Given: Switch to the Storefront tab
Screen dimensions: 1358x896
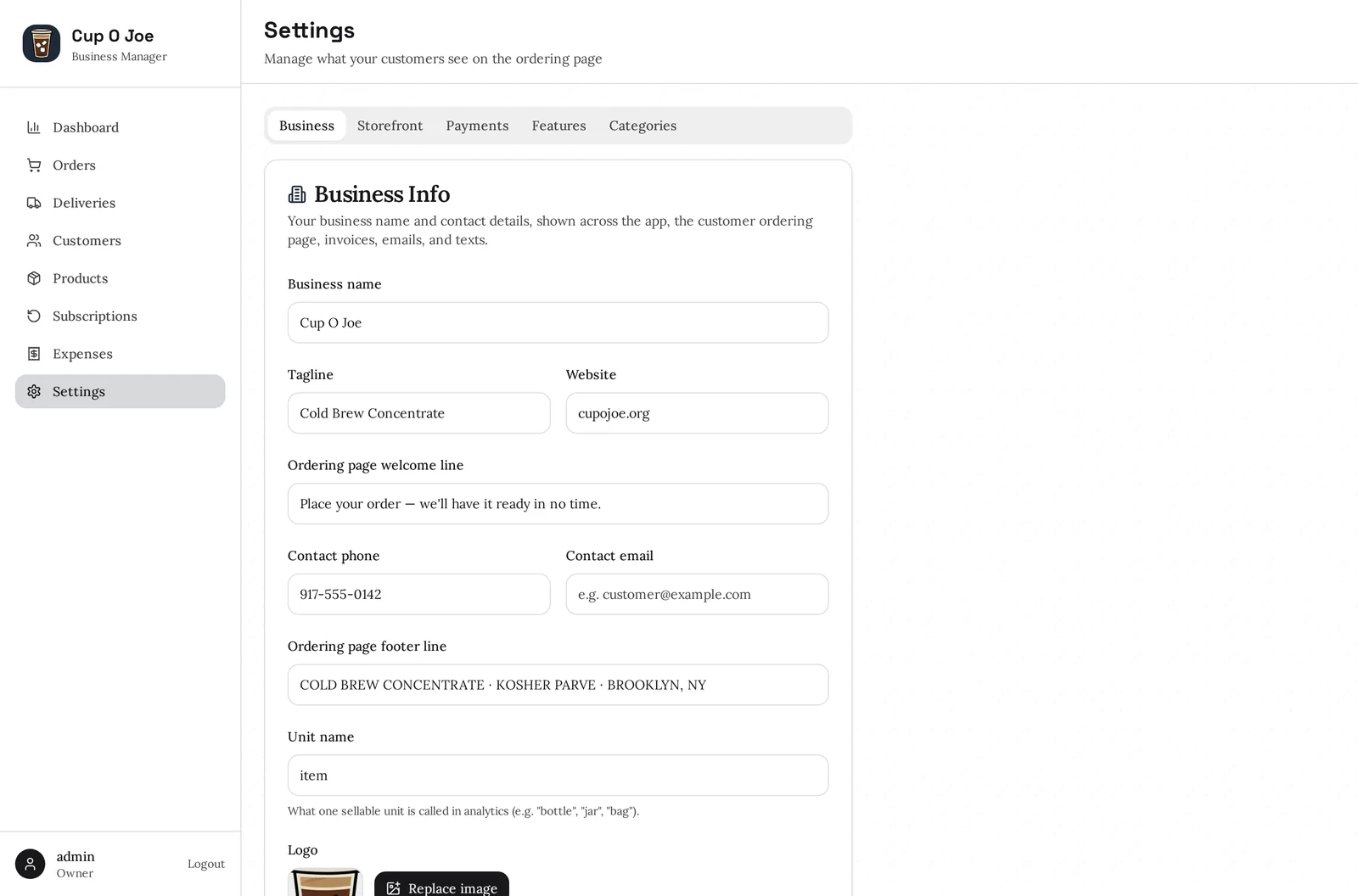Looking at the screenshot, I should click(x=390, y=126).
